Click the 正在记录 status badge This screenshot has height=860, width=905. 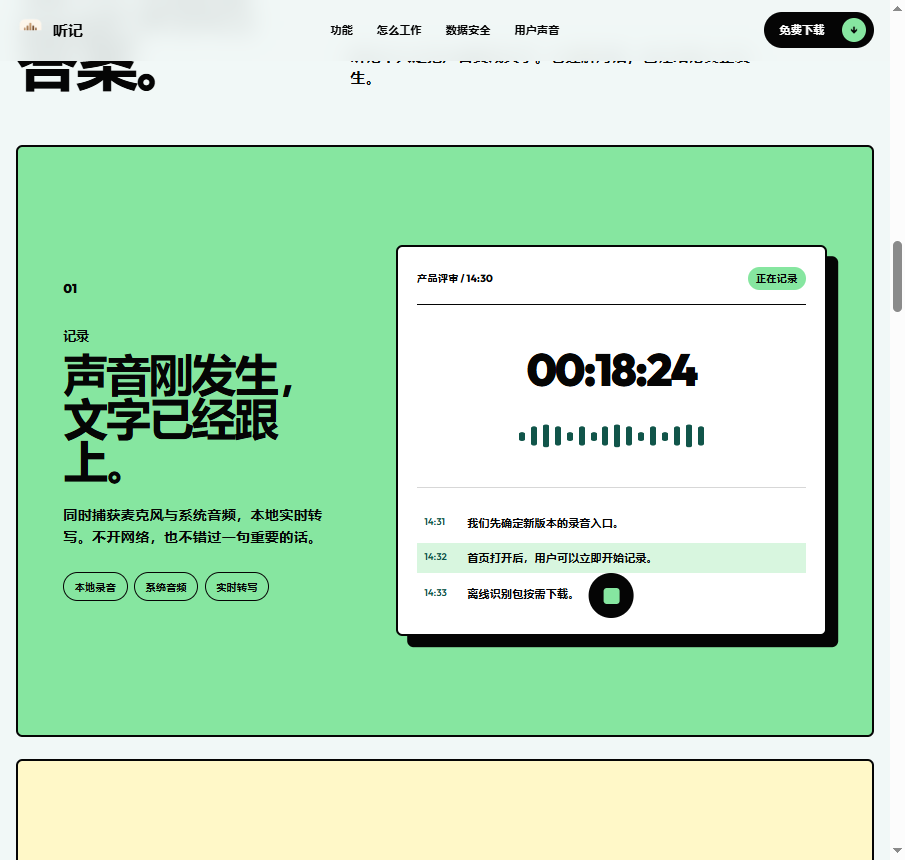[776, 279]
